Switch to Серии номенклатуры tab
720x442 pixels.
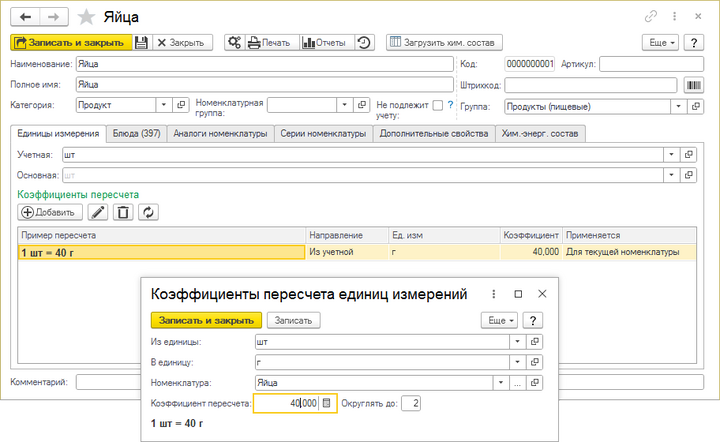coord(323,134)
